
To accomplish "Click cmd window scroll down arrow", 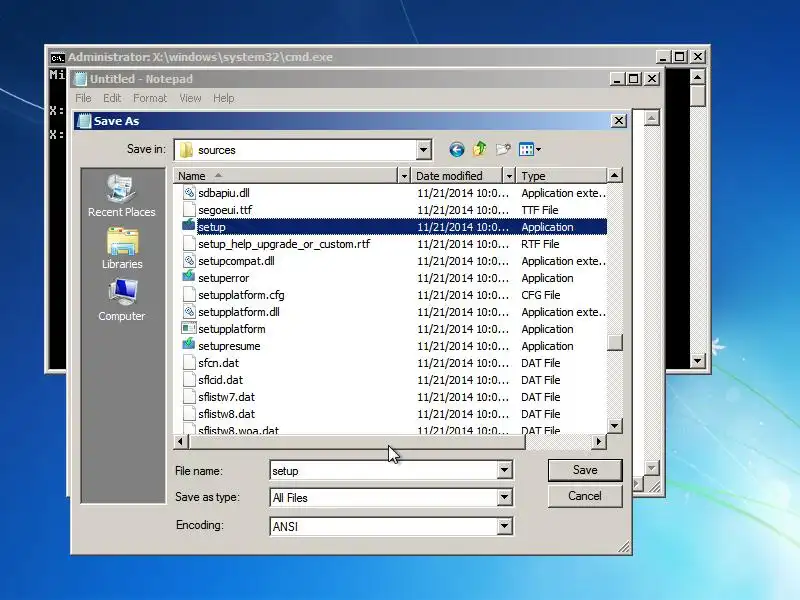I will (x=697, y=361).
